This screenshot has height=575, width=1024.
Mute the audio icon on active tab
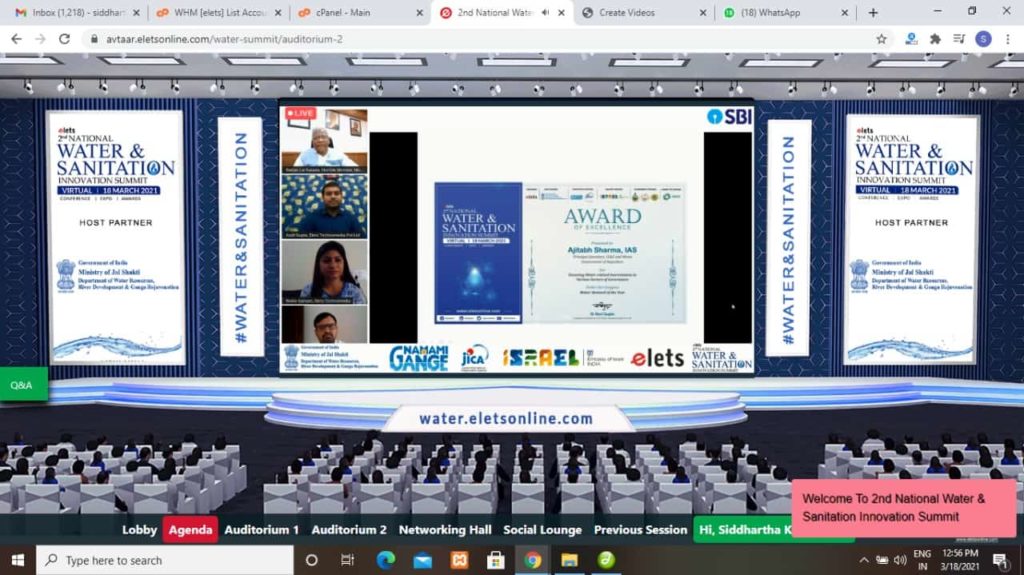[x=545, y=12]
